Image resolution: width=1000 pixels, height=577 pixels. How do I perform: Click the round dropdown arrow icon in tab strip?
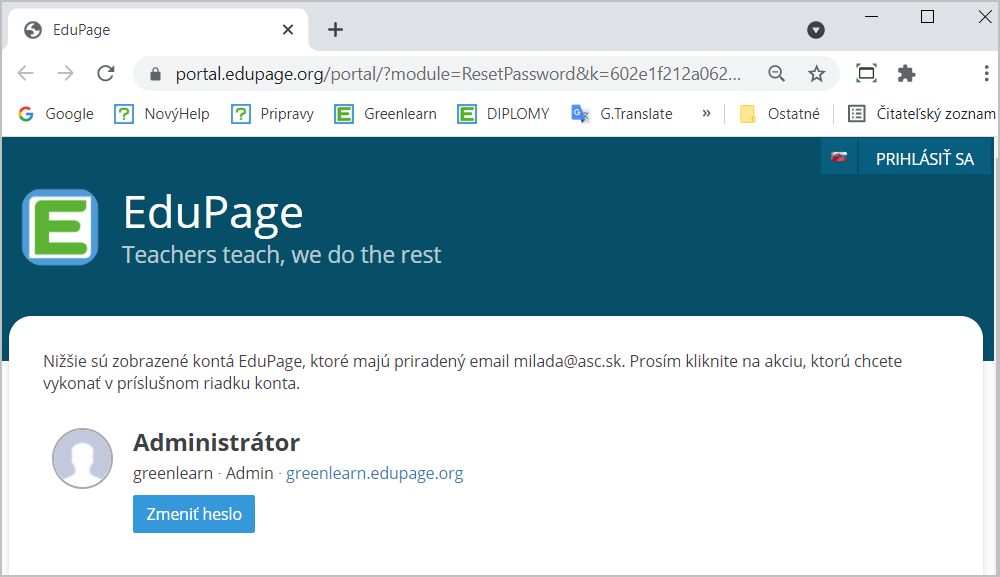816,29
